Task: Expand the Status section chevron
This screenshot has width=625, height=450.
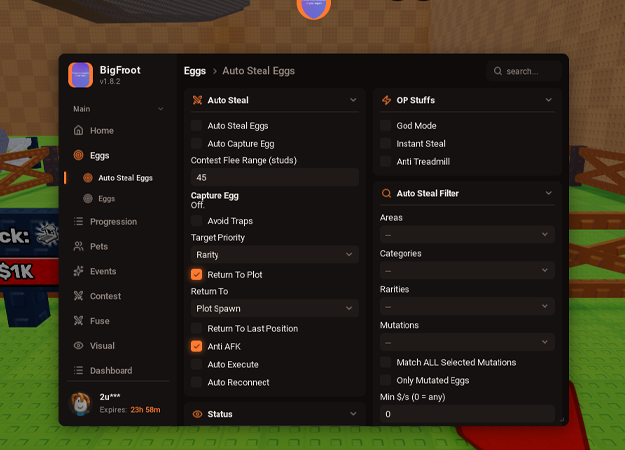Action: click(x=353, y=414)
